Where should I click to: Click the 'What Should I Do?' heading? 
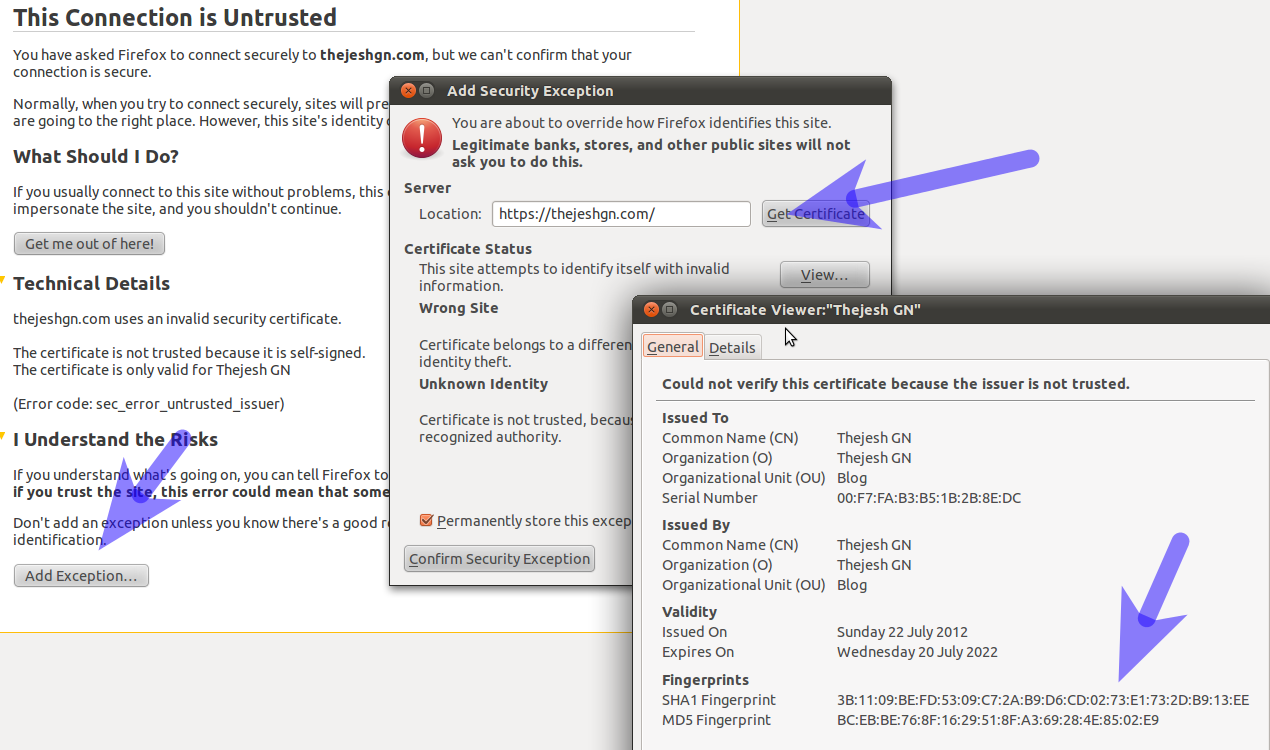96,157
